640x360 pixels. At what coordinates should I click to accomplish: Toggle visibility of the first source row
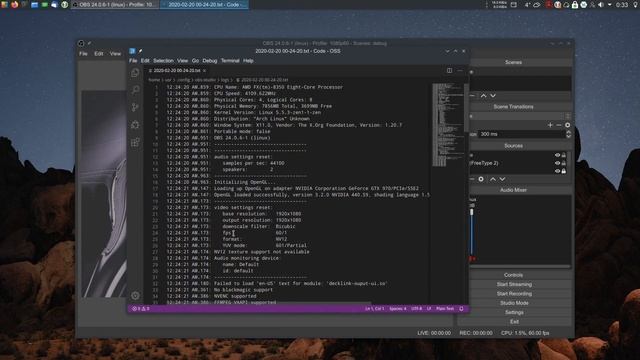pos(557,155)
